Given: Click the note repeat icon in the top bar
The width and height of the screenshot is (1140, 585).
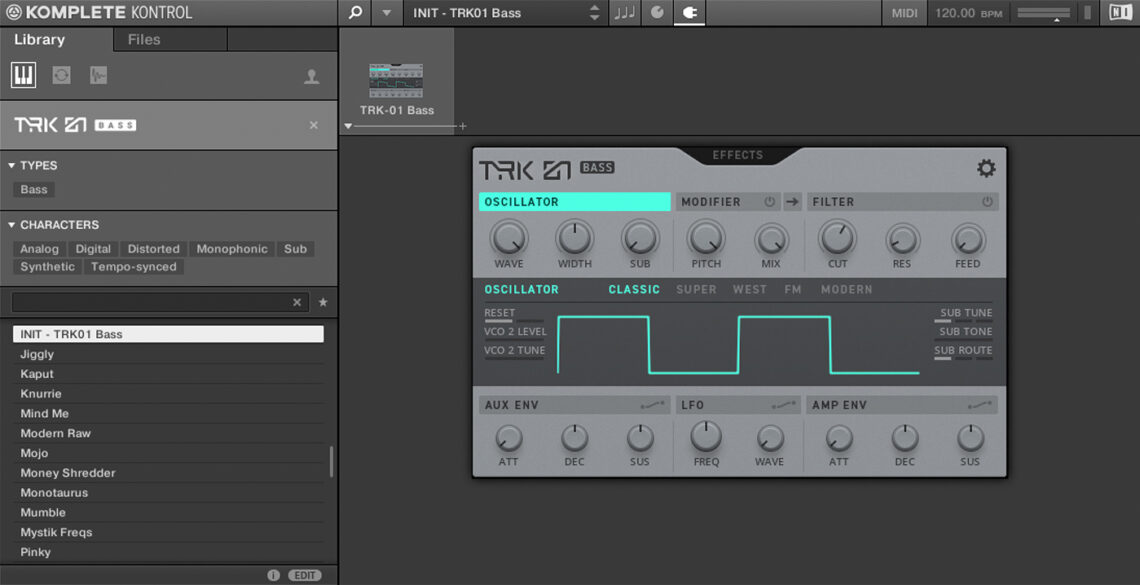Looking at the screenshot, I should point(624,13).
